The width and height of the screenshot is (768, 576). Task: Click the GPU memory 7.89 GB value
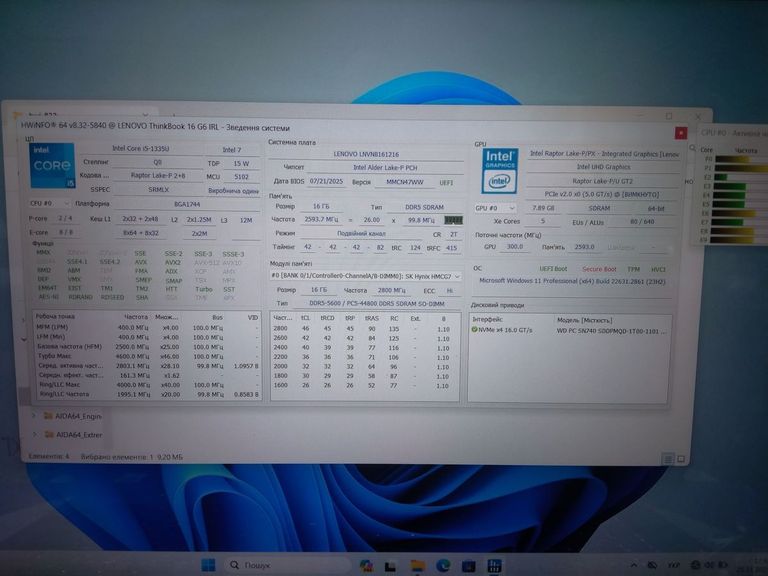coord(543,208)
